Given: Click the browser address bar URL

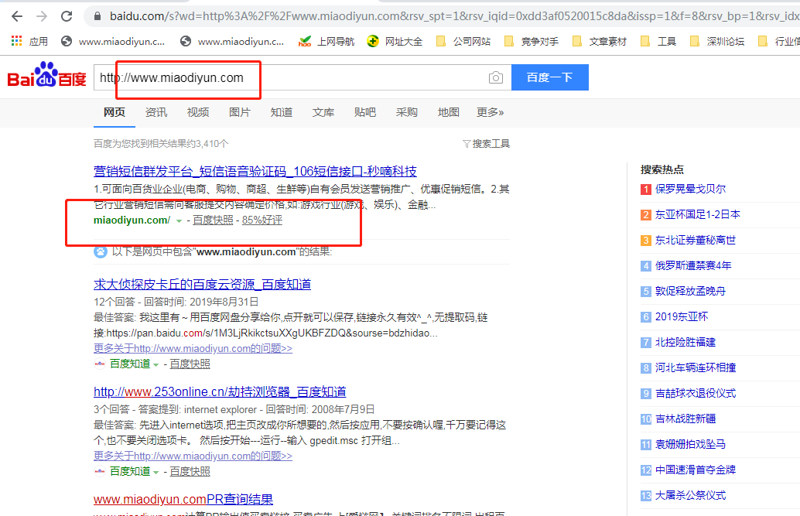Looking at the screenshot, I should (454, 16).
